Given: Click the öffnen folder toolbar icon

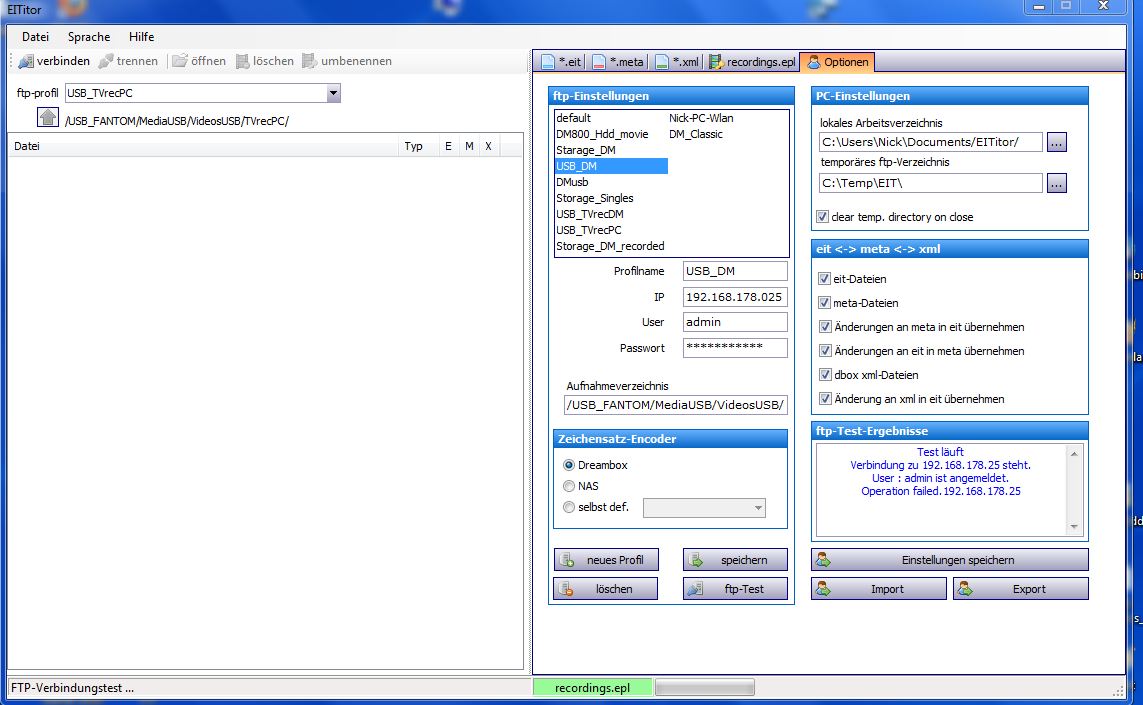Looking at the screenshot, I should click(x=180, y=61).
